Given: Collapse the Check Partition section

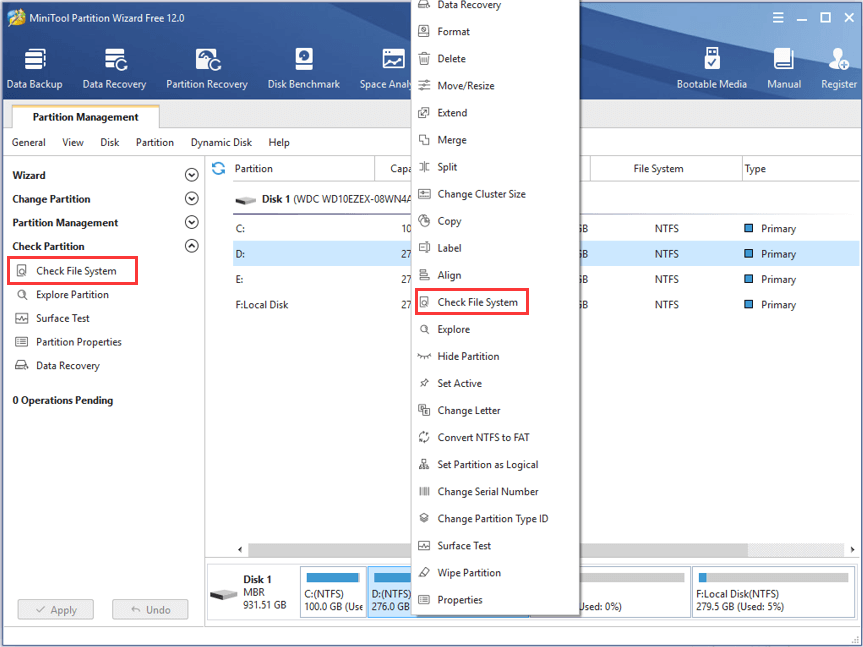Looking at the screenshot, I should coord(192,246).
